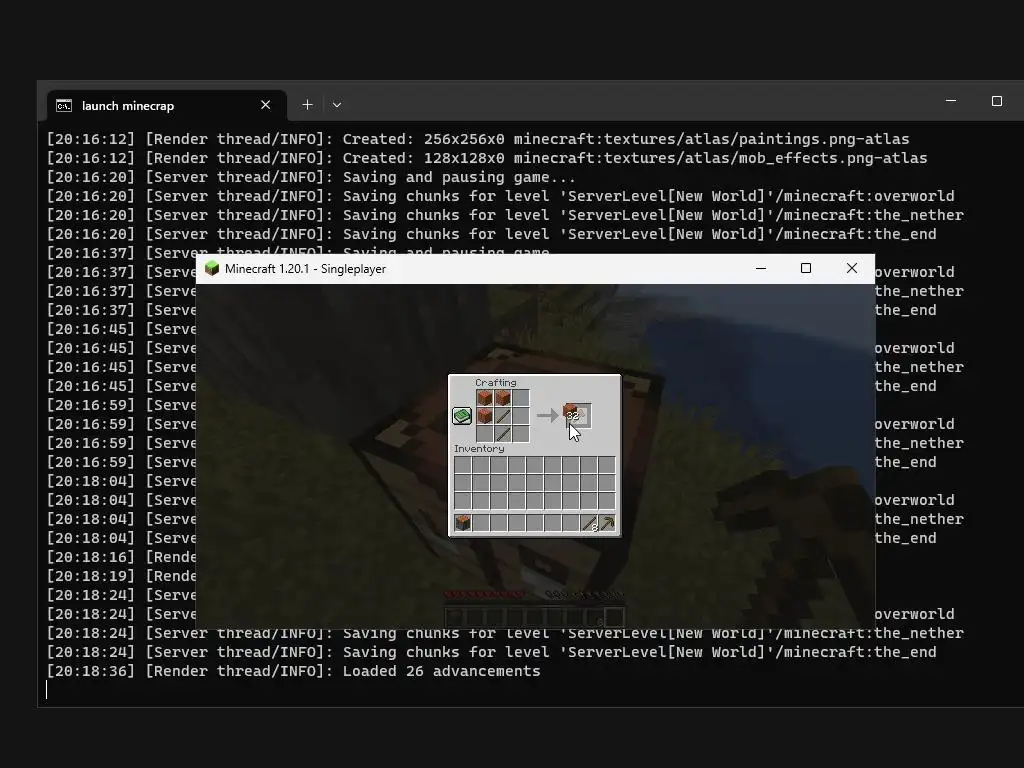Expand the terminal profile dropdown chevron
Viewport: 1024px width, 768px height.
[x=337, y=104]
